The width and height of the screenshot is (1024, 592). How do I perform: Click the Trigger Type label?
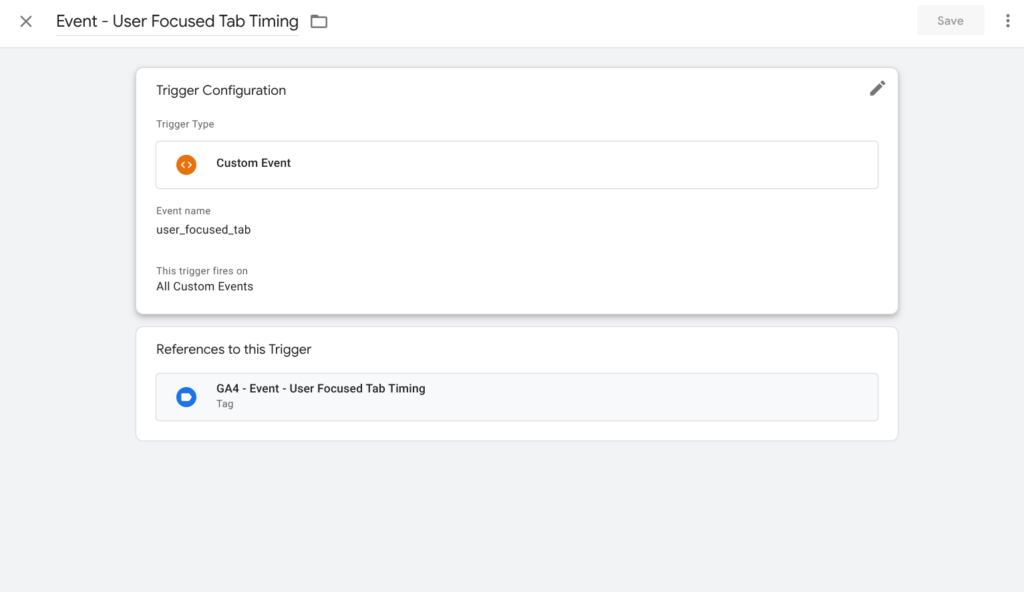(184, 123)
